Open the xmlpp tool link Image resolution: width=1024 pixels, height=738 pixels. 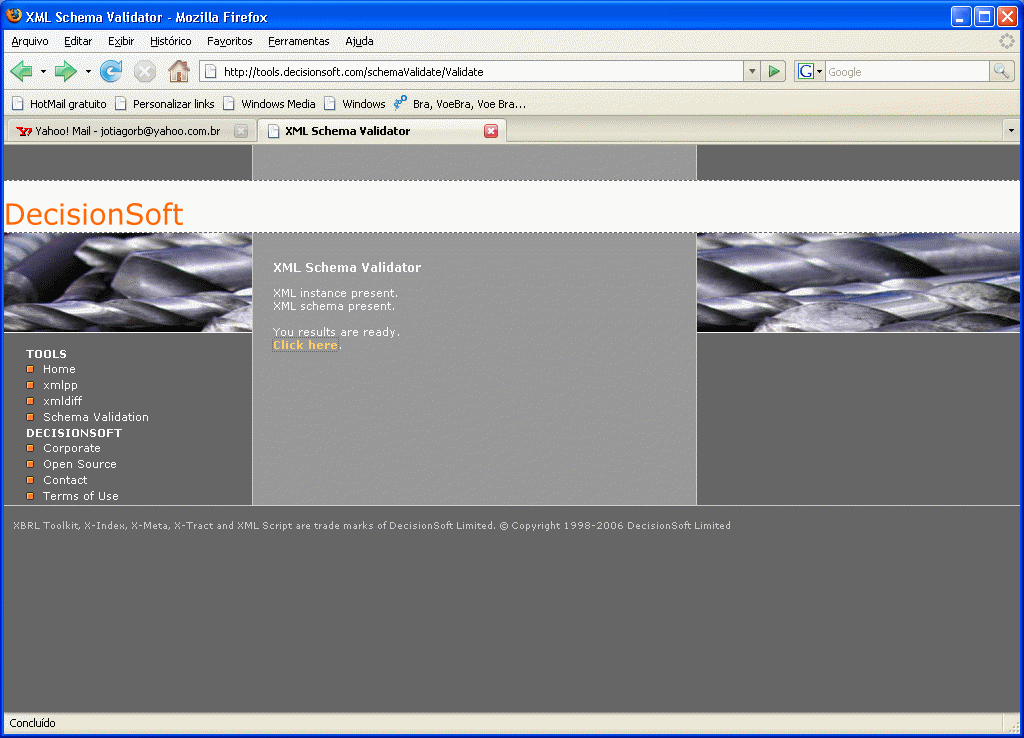[60, 385]
